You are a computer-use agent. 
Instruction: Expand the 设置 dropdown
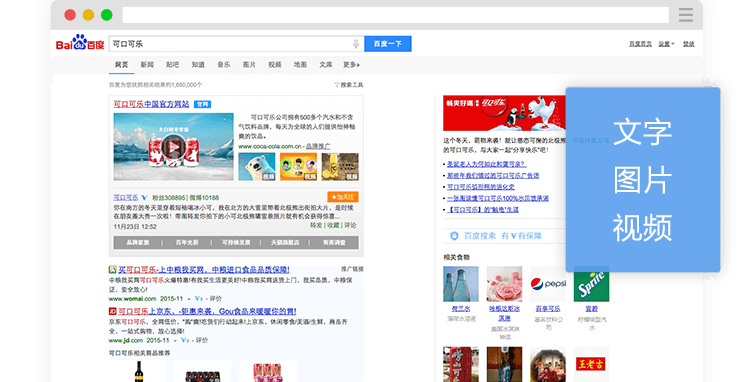pyautogui.click(x=666, y=44)
